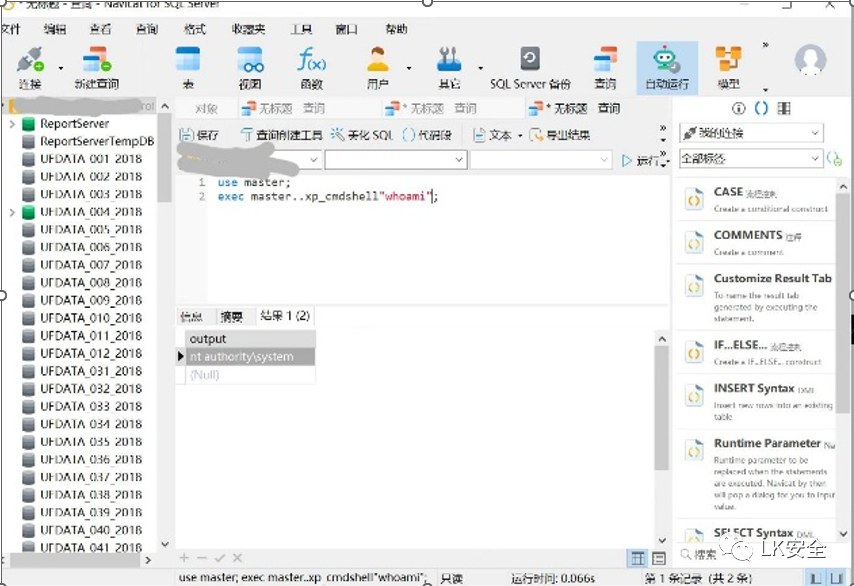Open the 工具 tools menu
The width and height of the screenshot is (854, 586).
[301, 29]
